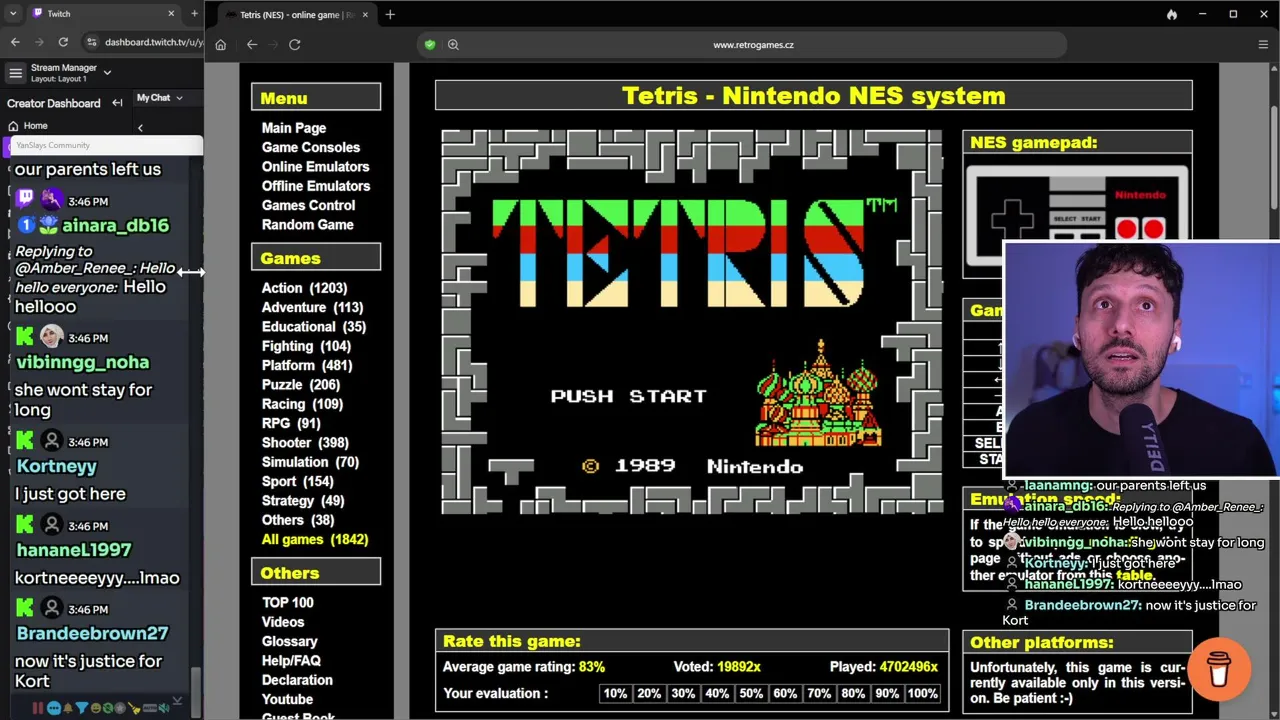
Task: Open the Help/FAQ link
Action: point(291,661)
